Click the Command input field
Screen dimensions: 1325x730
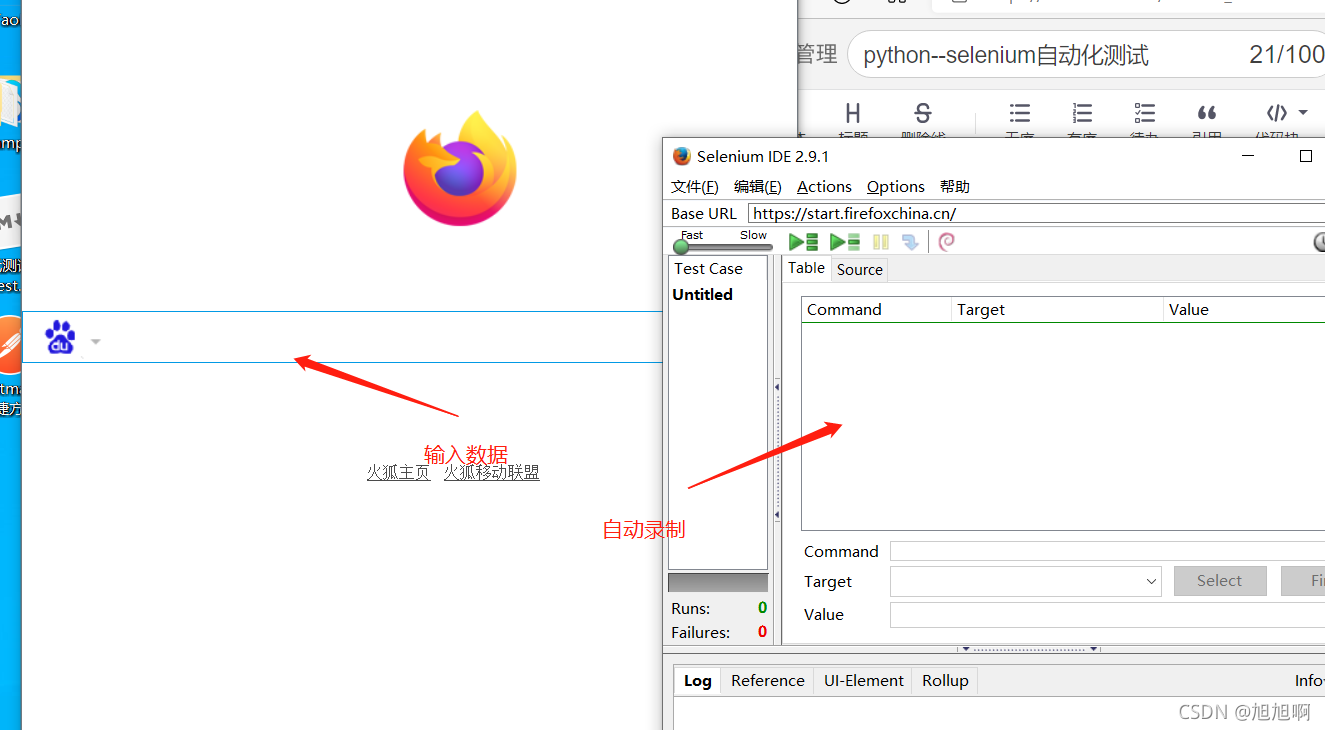pyautogui.click(x=1107, y=552)
